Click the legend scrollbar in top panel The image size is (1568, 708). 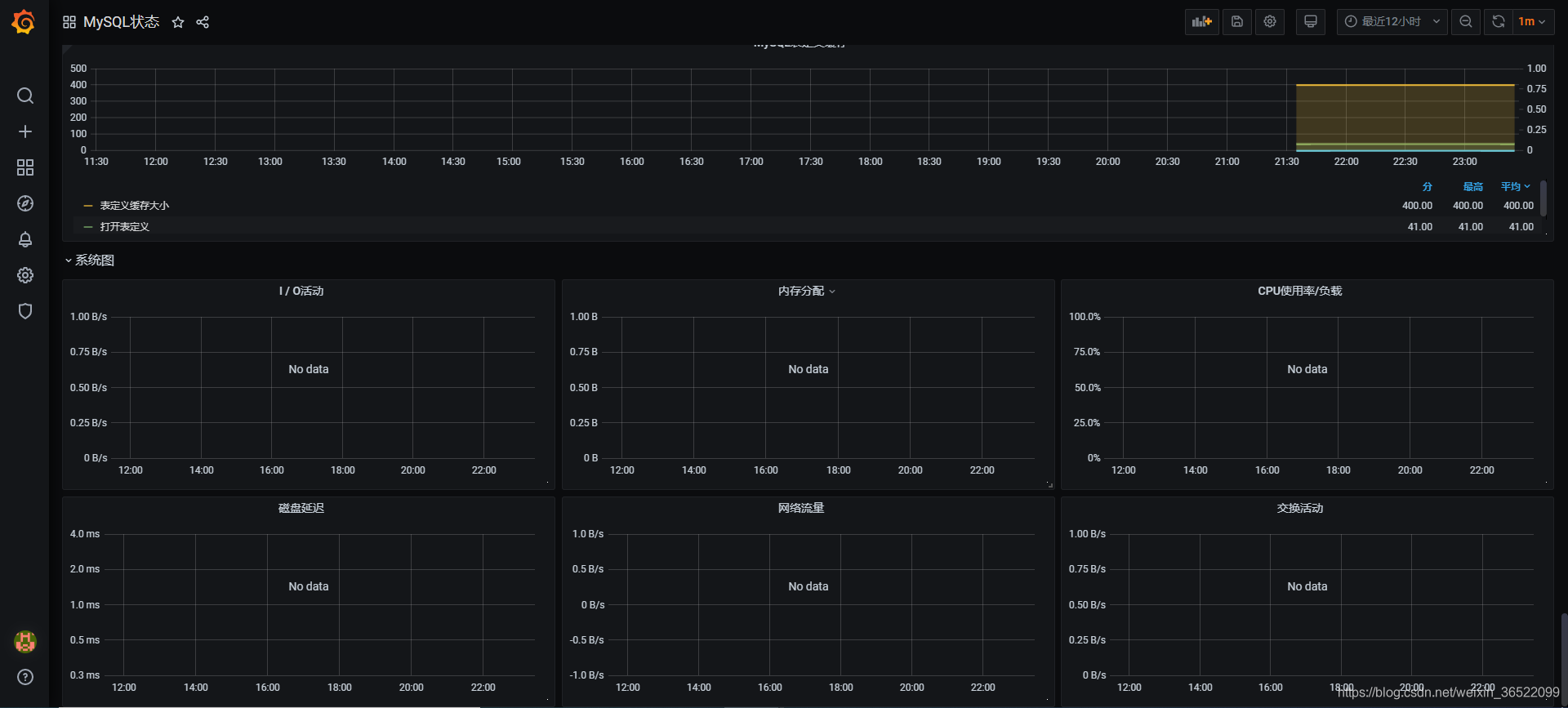[1543, 198]
